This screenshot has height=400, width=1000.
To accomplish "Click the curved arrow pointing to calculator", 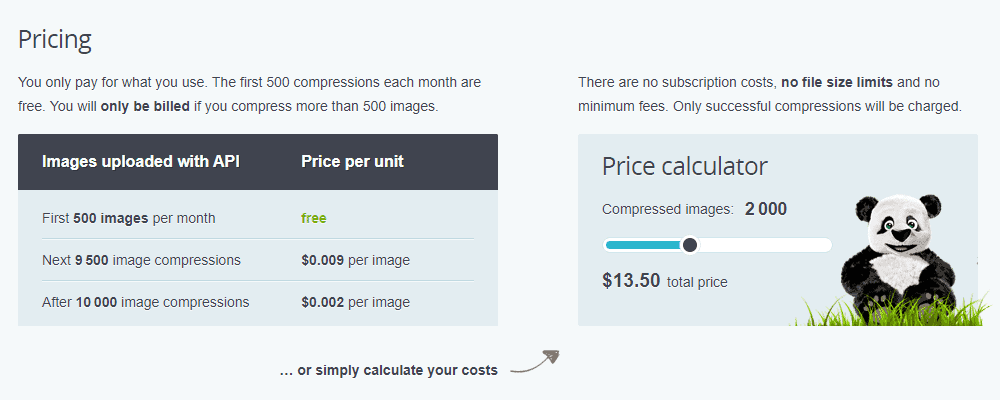I will pos(535,362).
